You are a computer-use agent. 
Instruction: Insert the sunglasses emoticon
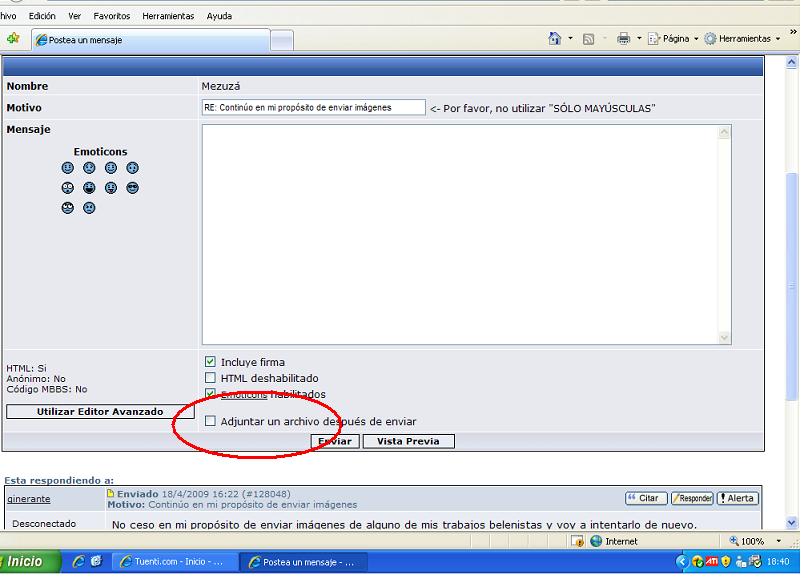[132, 188]
